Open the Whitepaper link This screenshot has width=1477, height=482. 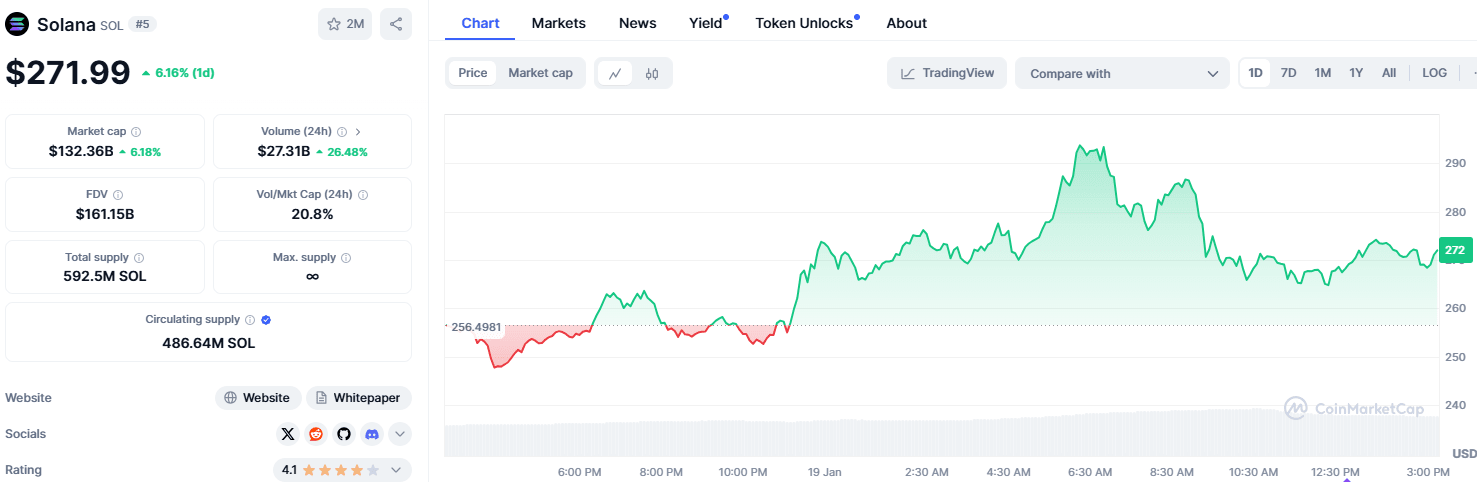pyautogui.click(x=358, y=398)
